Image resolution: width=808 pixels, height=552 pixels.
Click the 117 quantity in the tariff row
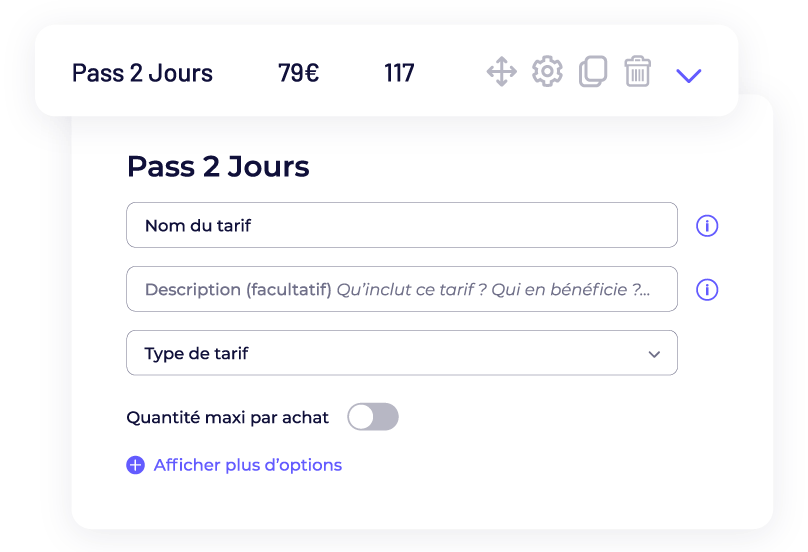tap(399, 73)
